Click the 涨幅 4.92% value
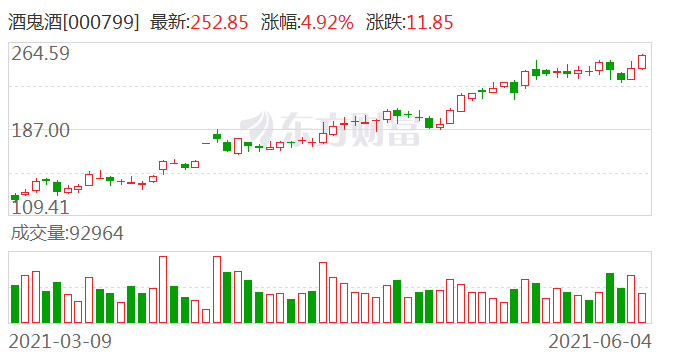The image size is (688, 360). [x=327, y=22]
